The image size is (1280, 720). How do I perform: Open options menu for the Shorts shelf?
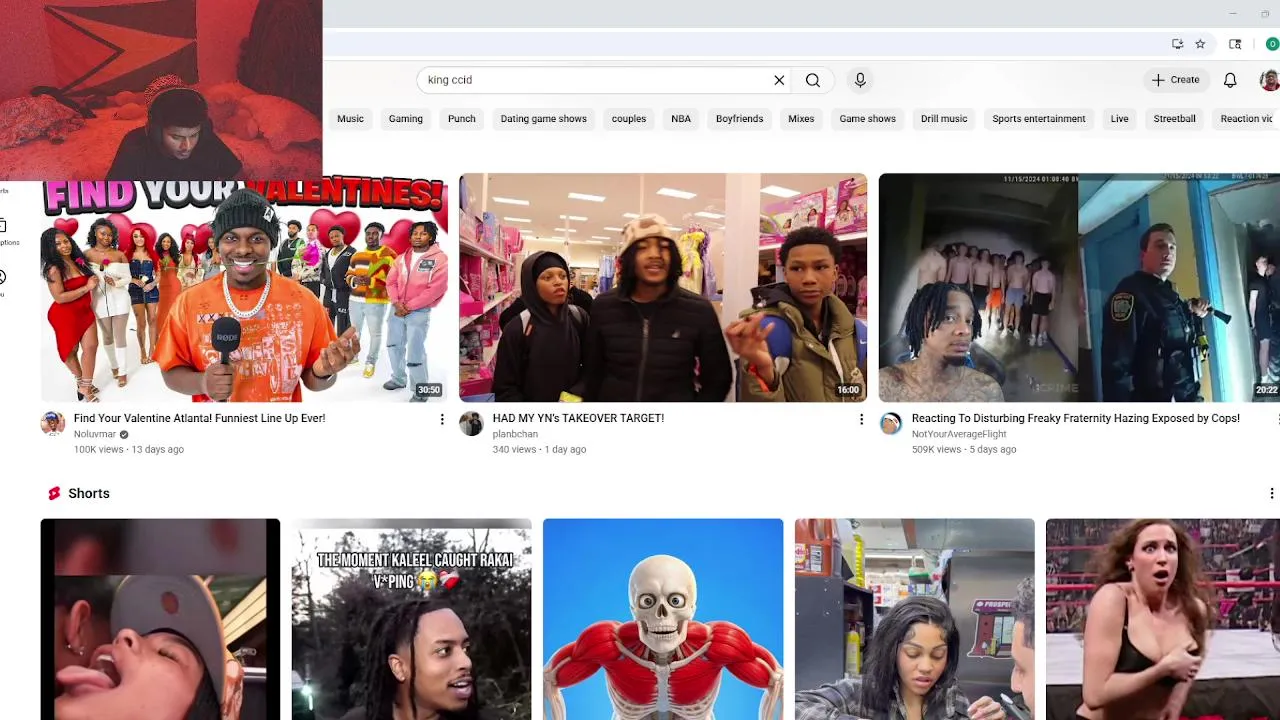pyautogui.click(x=1271, y=493)
